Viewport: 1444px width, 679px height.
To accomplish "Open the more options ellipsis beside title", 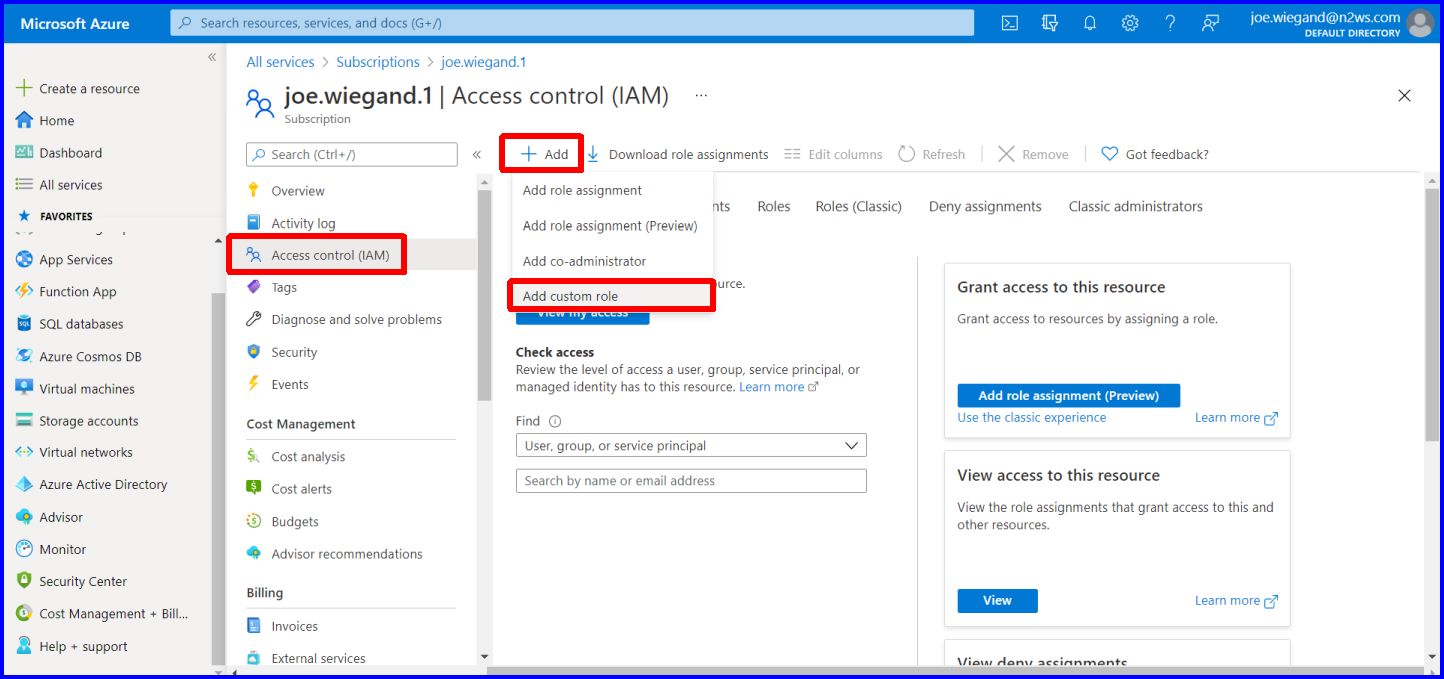I will [701, 96].
